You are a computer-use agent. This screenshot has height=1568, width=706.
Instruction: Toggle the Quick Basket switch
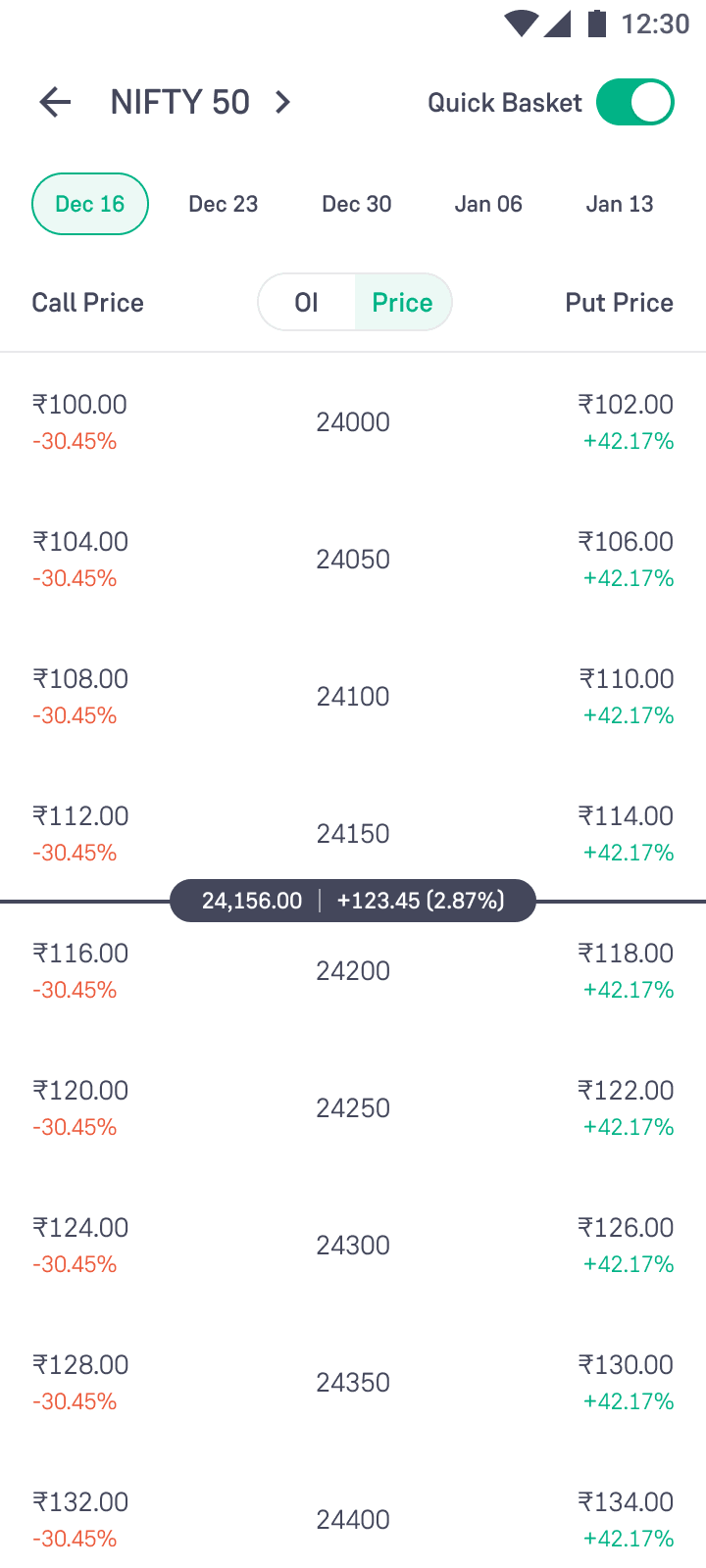click(635, 102)
